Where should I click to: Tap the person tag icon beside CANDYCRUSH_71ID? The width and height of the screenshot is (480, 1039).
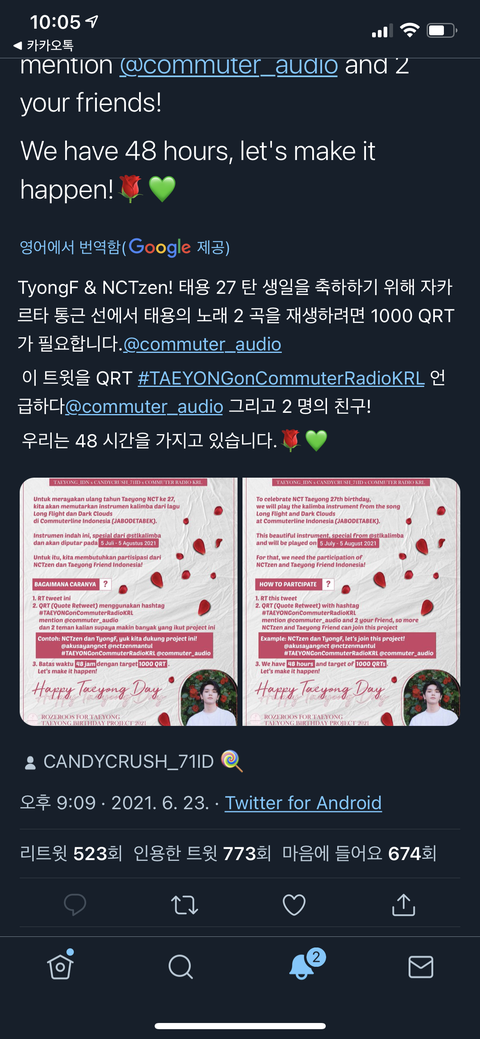[x=30, y=762]
